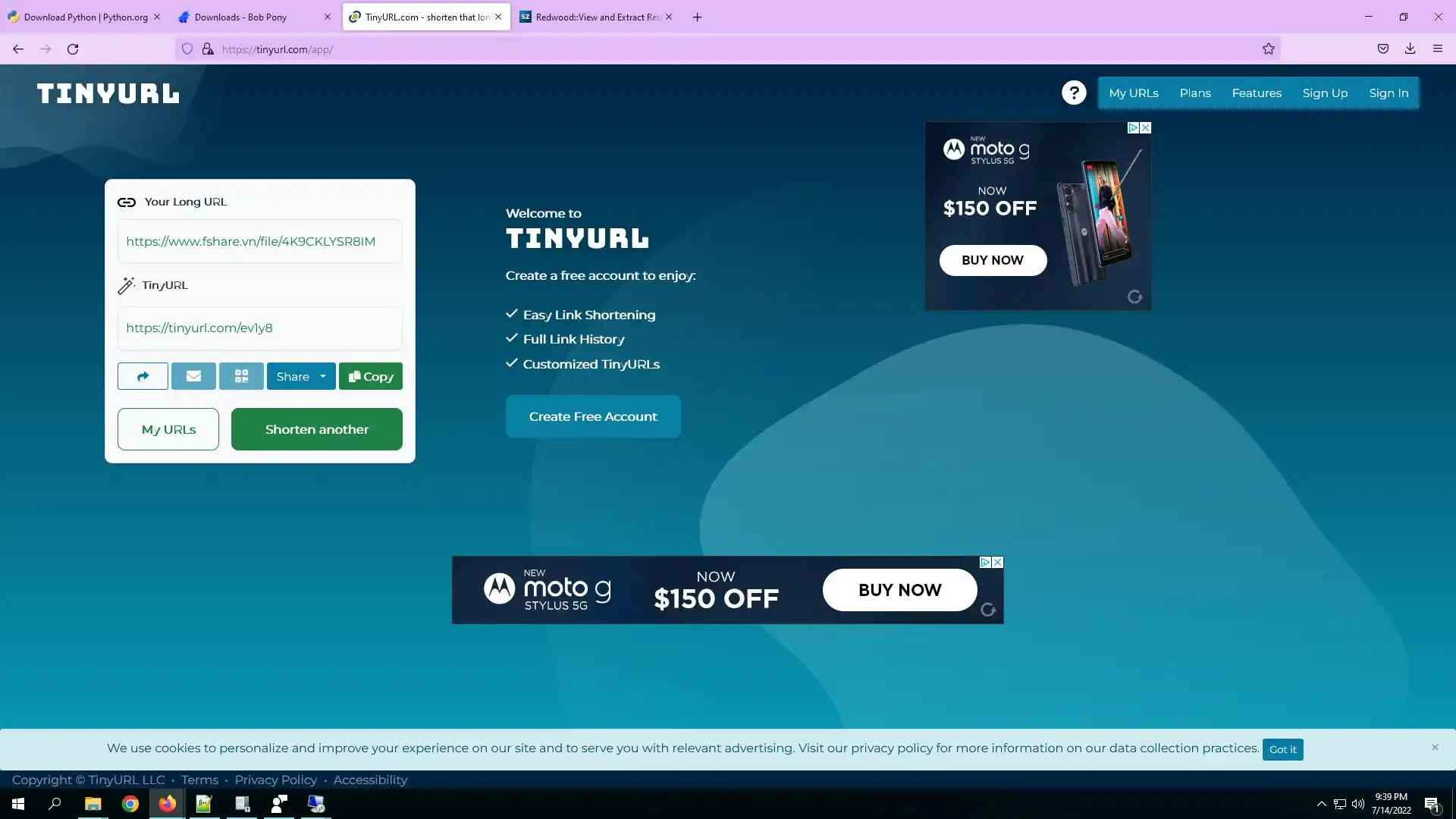Open Firefox hamburger application menu
The height and width of the screenshot is (819, 1456).
pyautogui.click(x=1438, y=49)
